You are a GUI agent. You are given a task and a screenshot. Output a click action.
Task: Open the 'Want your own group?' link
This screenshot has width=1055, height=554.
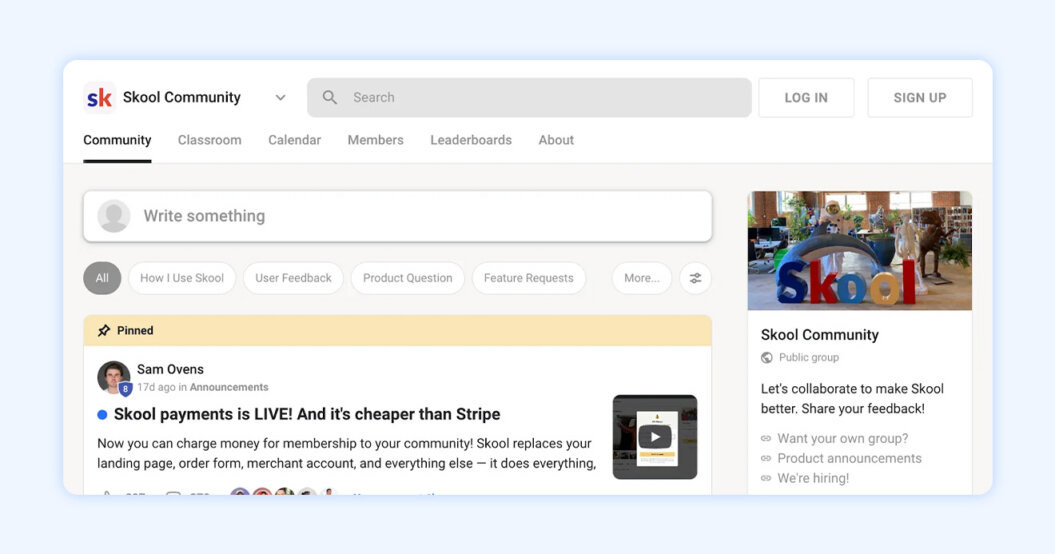pos(842,438)
